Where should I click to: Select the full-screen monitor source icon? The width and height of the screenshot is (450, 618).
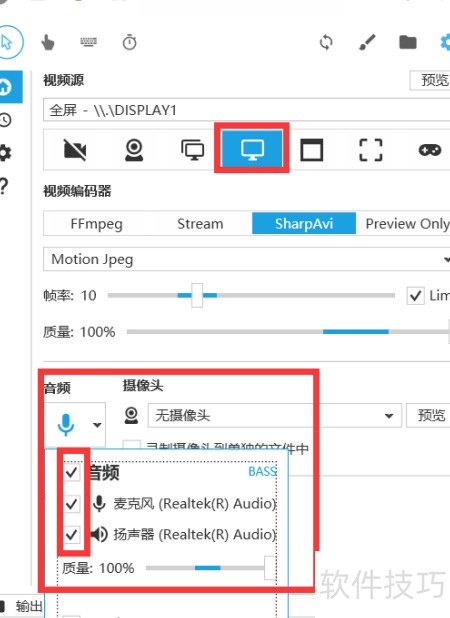tap(252, 149)
